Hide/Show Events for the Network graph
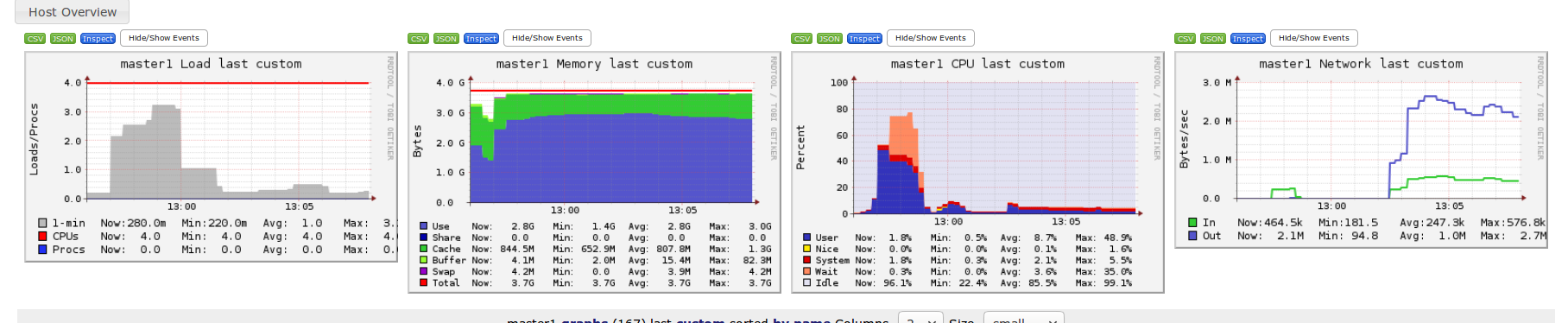The height and width of the screenshot is (323, 1568). click(x=1314, y=38)
